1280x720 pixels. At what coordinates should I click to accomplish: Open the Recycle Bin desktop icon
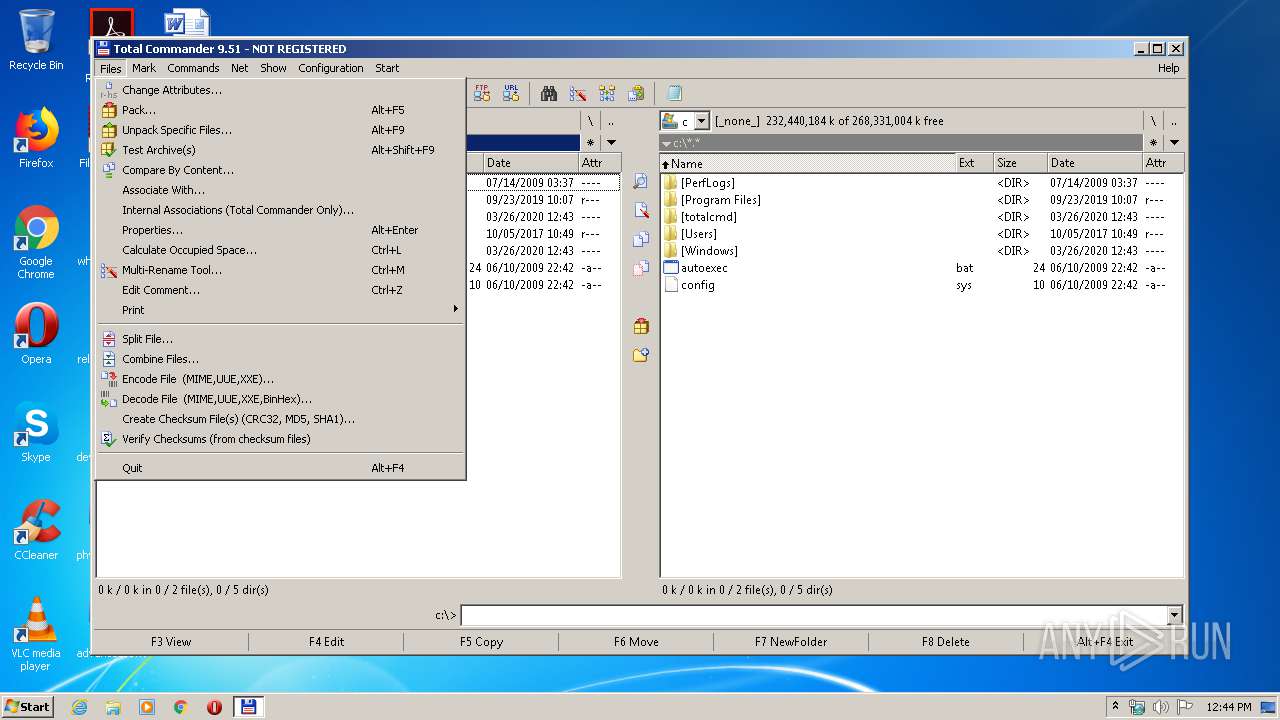tap(36, 41)
